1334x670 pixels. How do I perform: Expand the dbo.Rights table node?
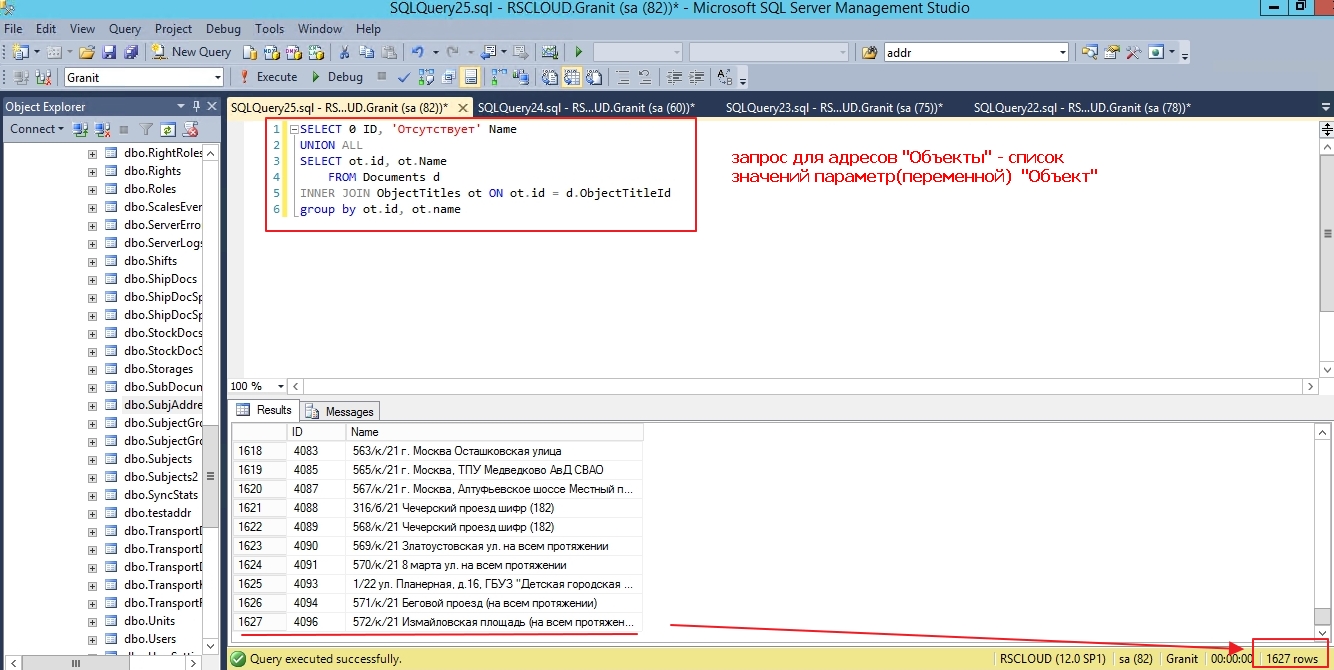coord(92,171)
